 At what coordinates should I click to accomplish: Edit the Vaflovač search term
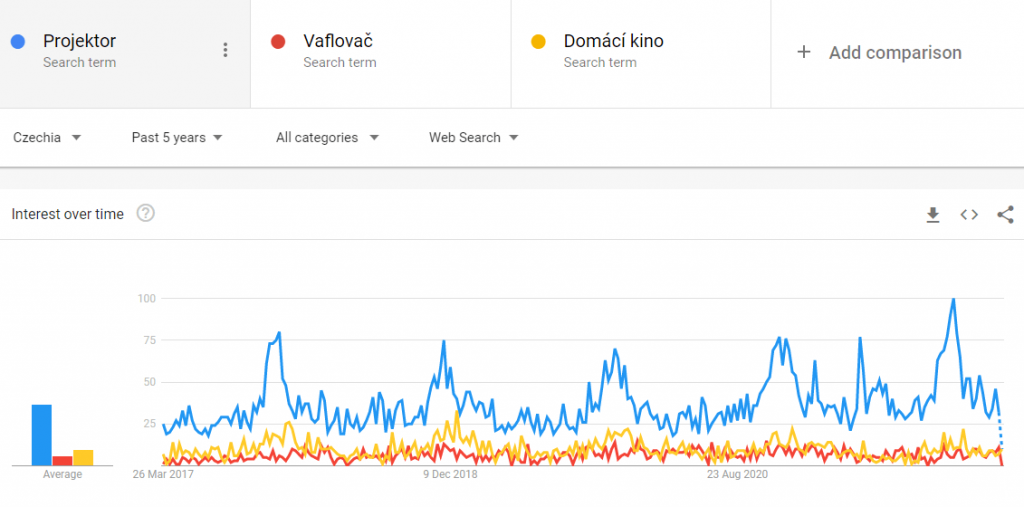pyautogui.click(x=338, y=42)
